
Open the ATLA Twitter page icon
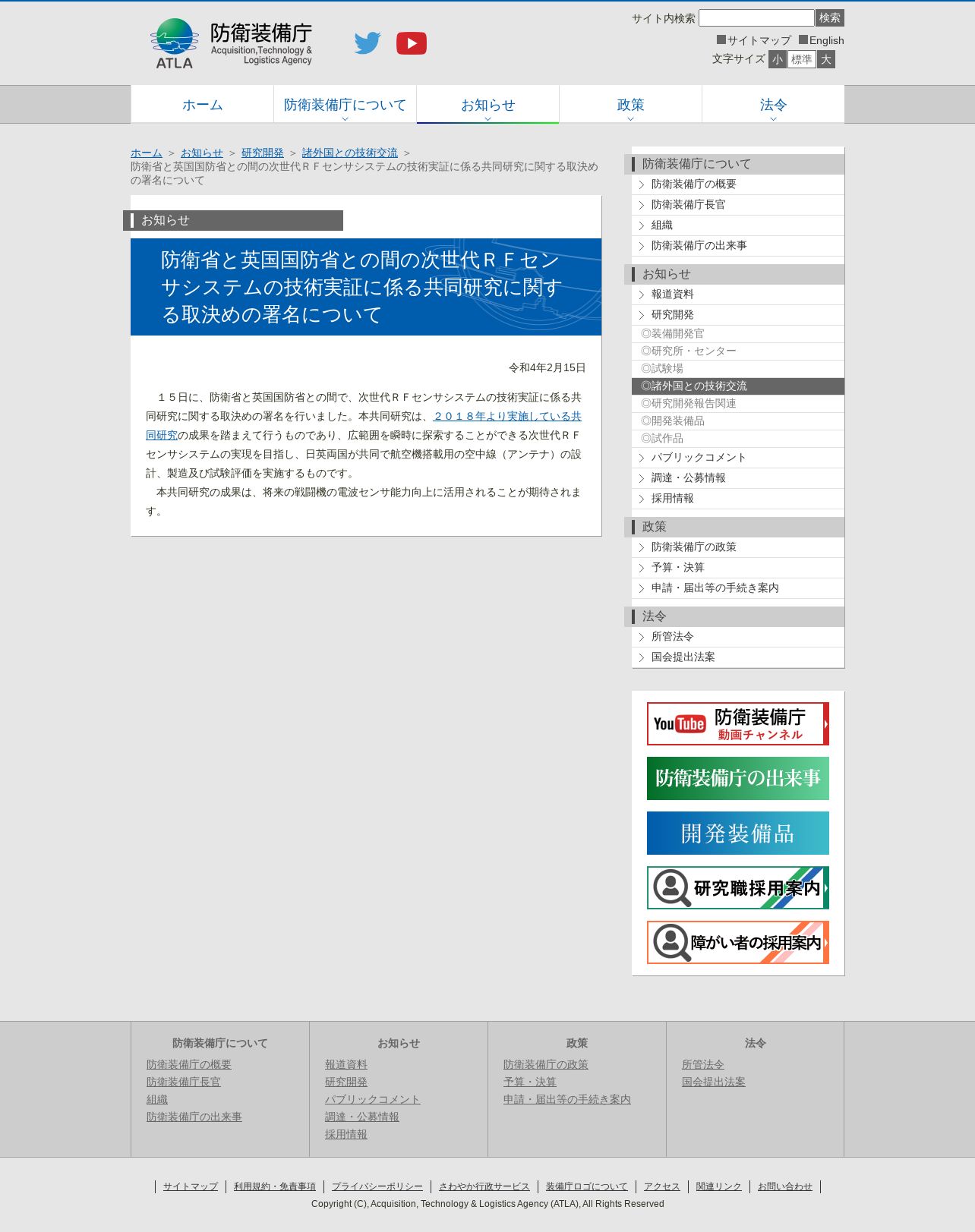coord(368,43)
